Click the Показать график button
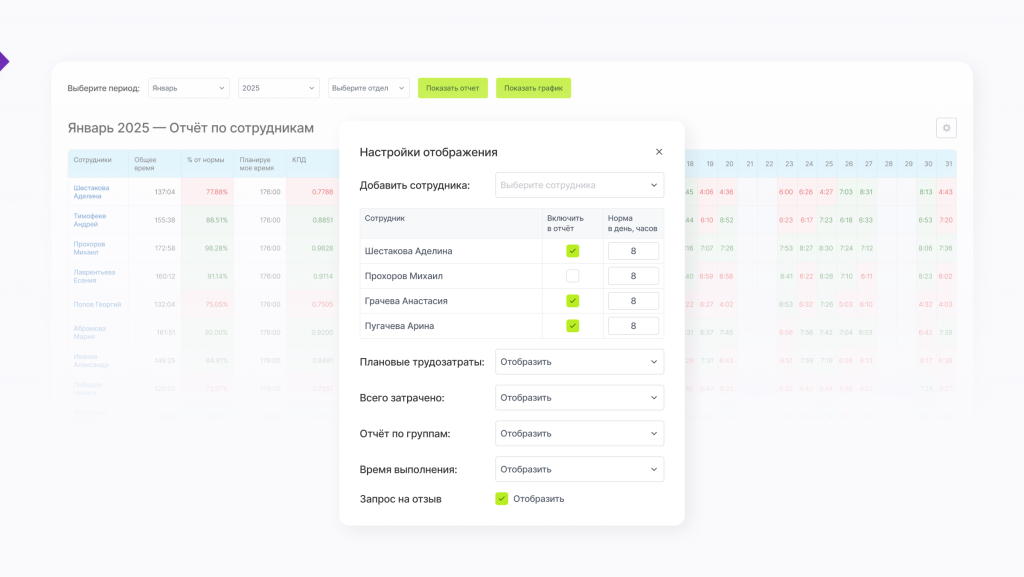This screenshot has height=577, width=1024. 533,88
